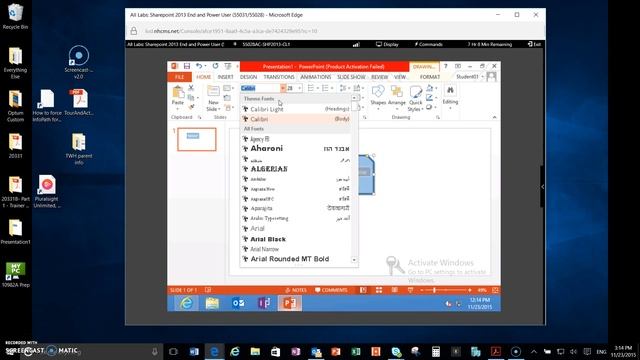Open Quick Styles gallery
640x360 pixels.
coord(416,98)
